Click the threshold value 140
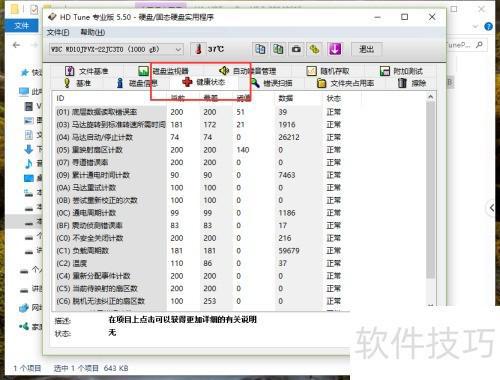The width and height of the screenshot is (500, 380). coord(243,150)
